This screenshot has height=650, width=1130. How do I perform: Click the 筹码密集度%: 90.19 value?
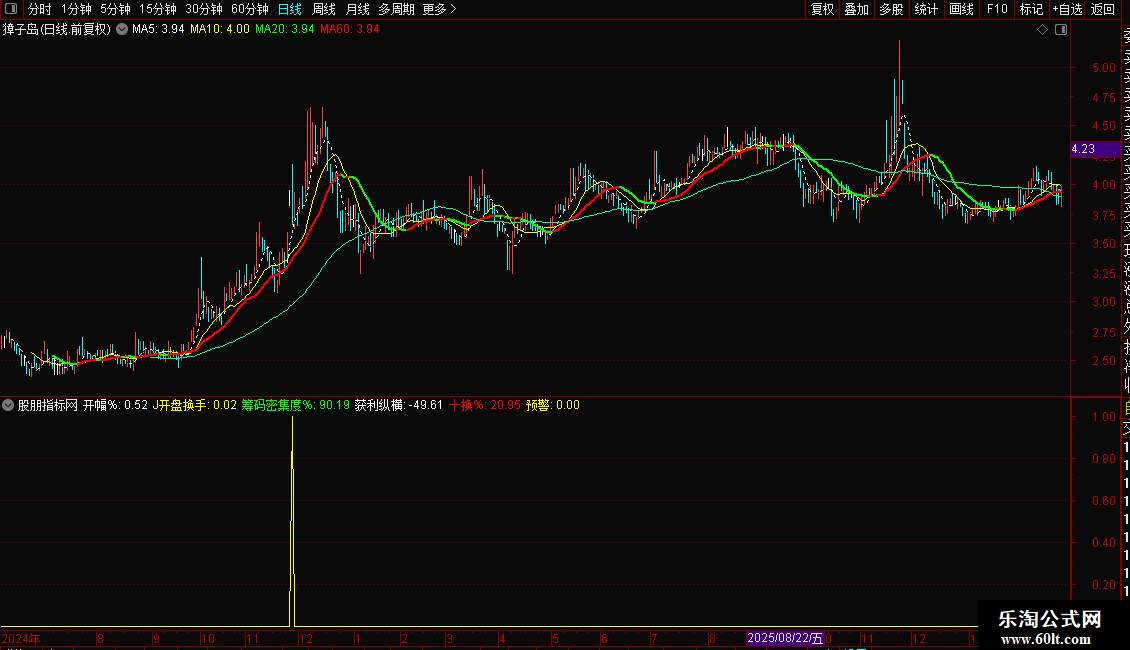(x=295, y=405)
